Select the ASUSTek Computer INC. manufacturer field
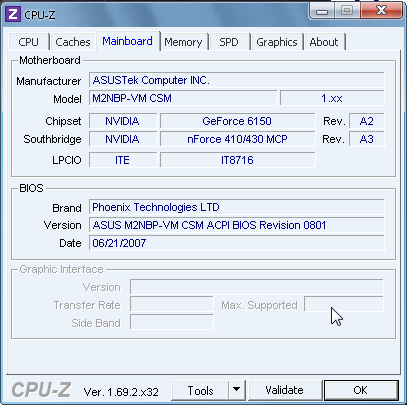Screen dimensions: 407x405 coord(237,80)
